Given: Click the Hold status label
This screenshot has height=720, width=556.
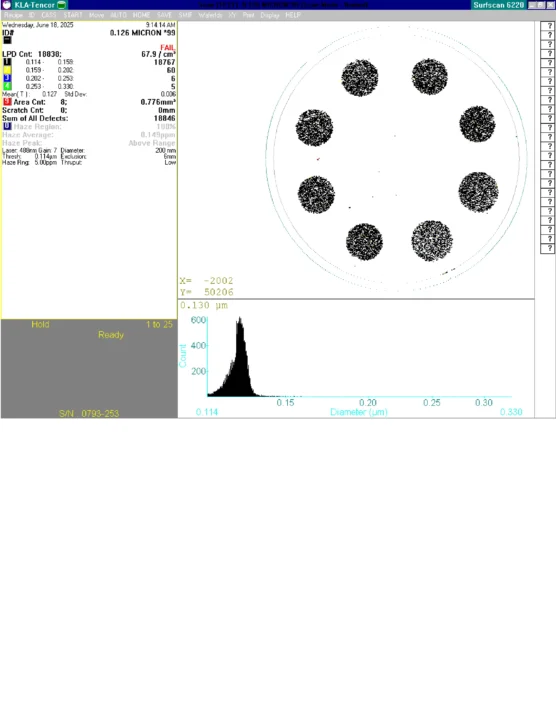Looking at the screenshot, I should click(40, 324).
